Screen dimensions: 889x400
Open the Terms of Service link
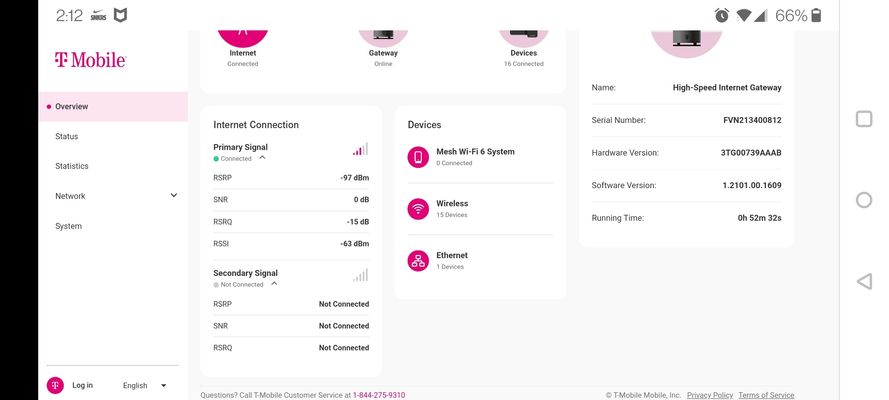[x=766, y=395]
